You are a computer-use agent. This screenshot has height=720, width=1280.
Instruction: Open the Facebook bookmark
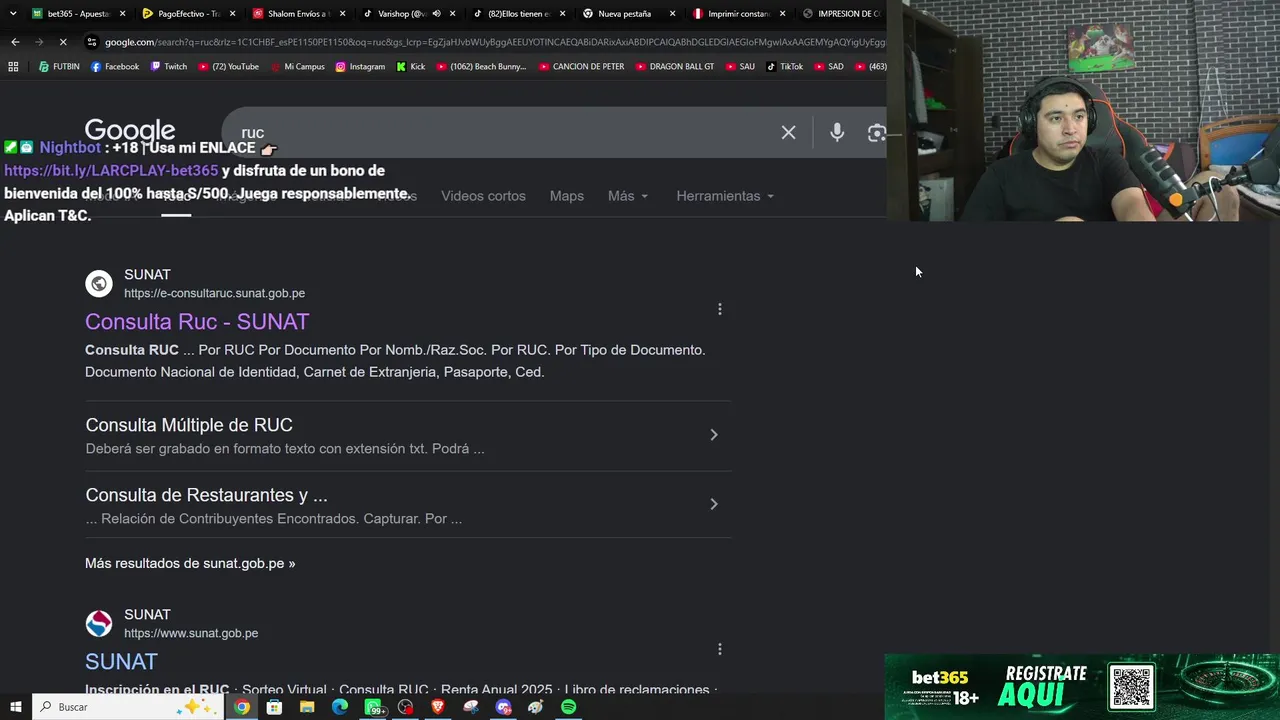click(115, 67)
